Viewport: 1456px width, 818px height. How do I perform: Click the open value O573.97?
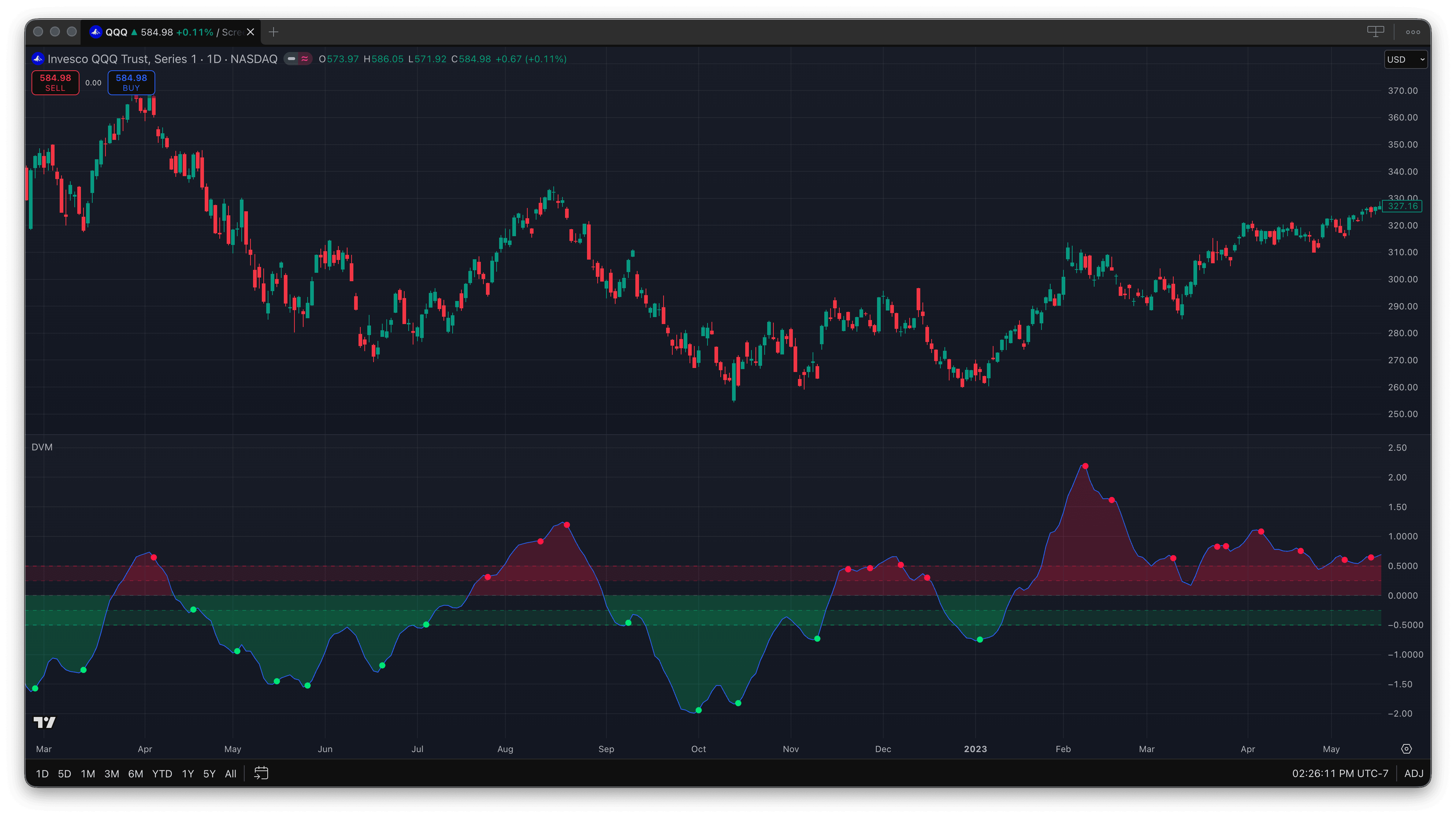coord(339,59)
